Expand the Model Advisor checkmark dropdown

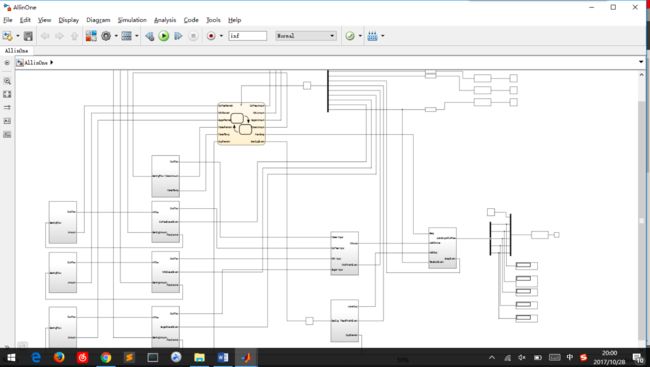pos(360,36)
